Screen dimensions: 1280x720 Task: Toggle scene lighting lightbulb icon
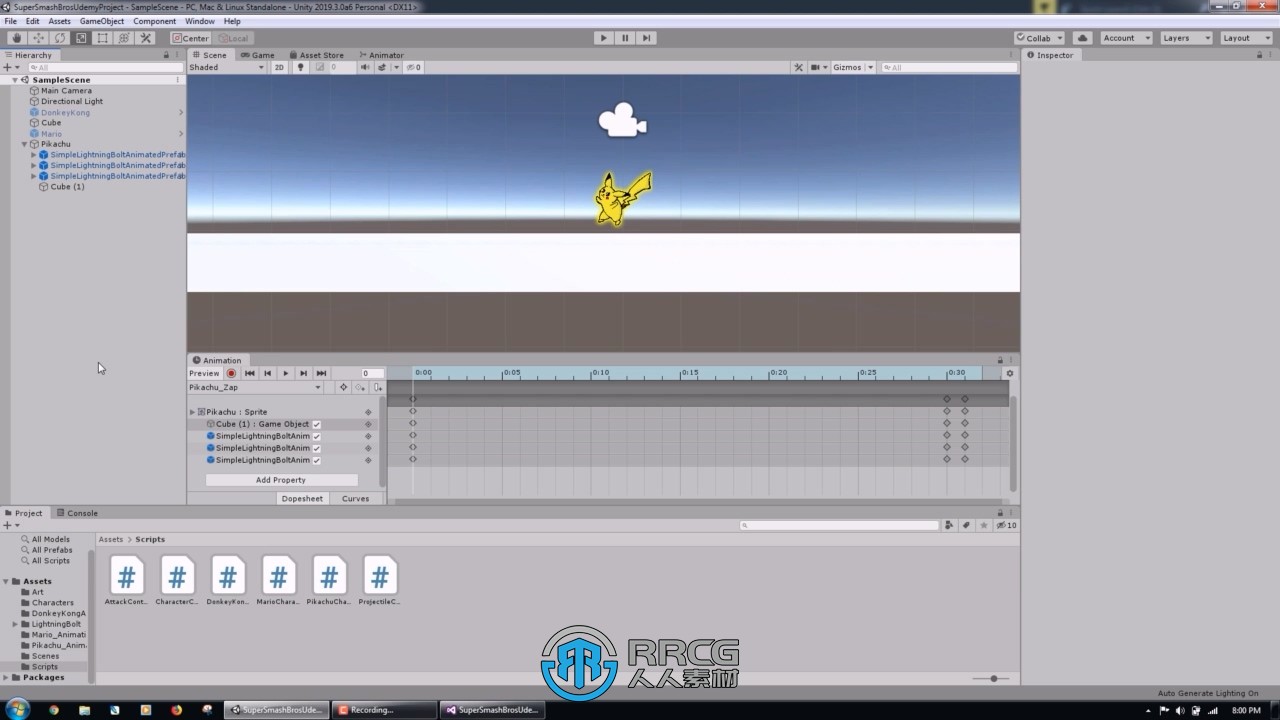[300, 67]
